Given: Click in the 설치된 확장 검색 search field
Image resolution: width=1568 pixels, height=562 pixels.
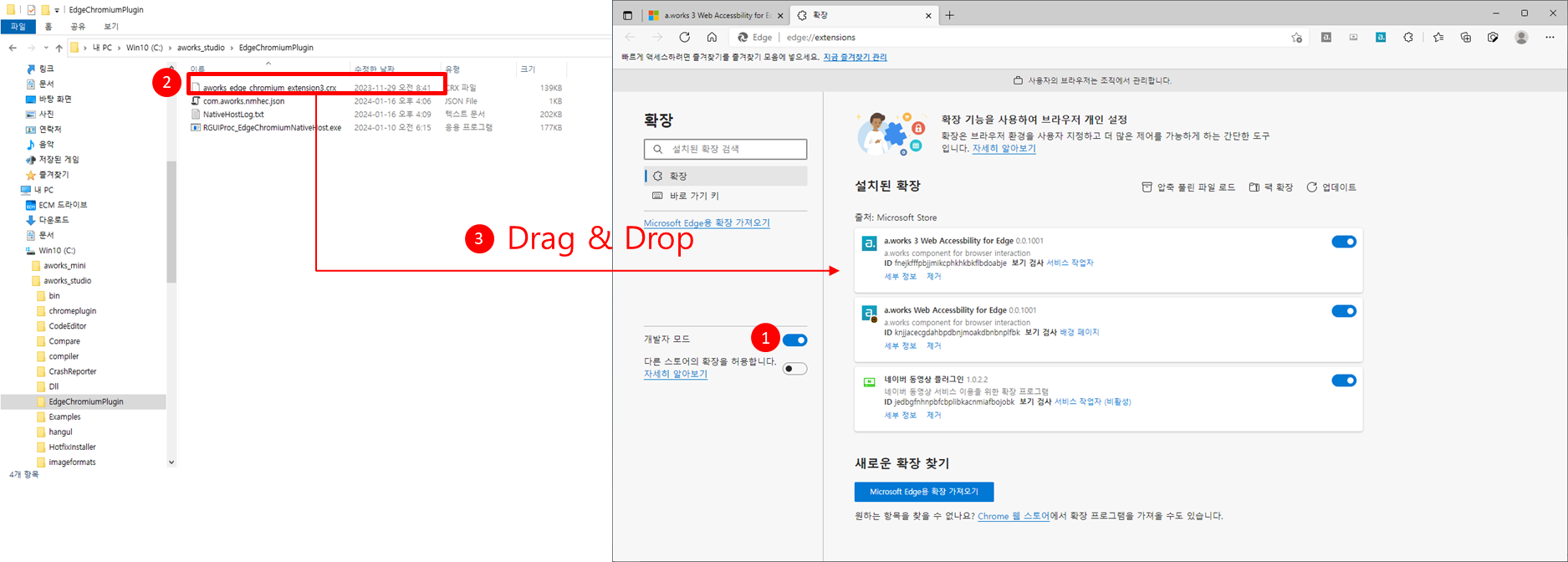Looking at the screenshot, I should 726,149.
